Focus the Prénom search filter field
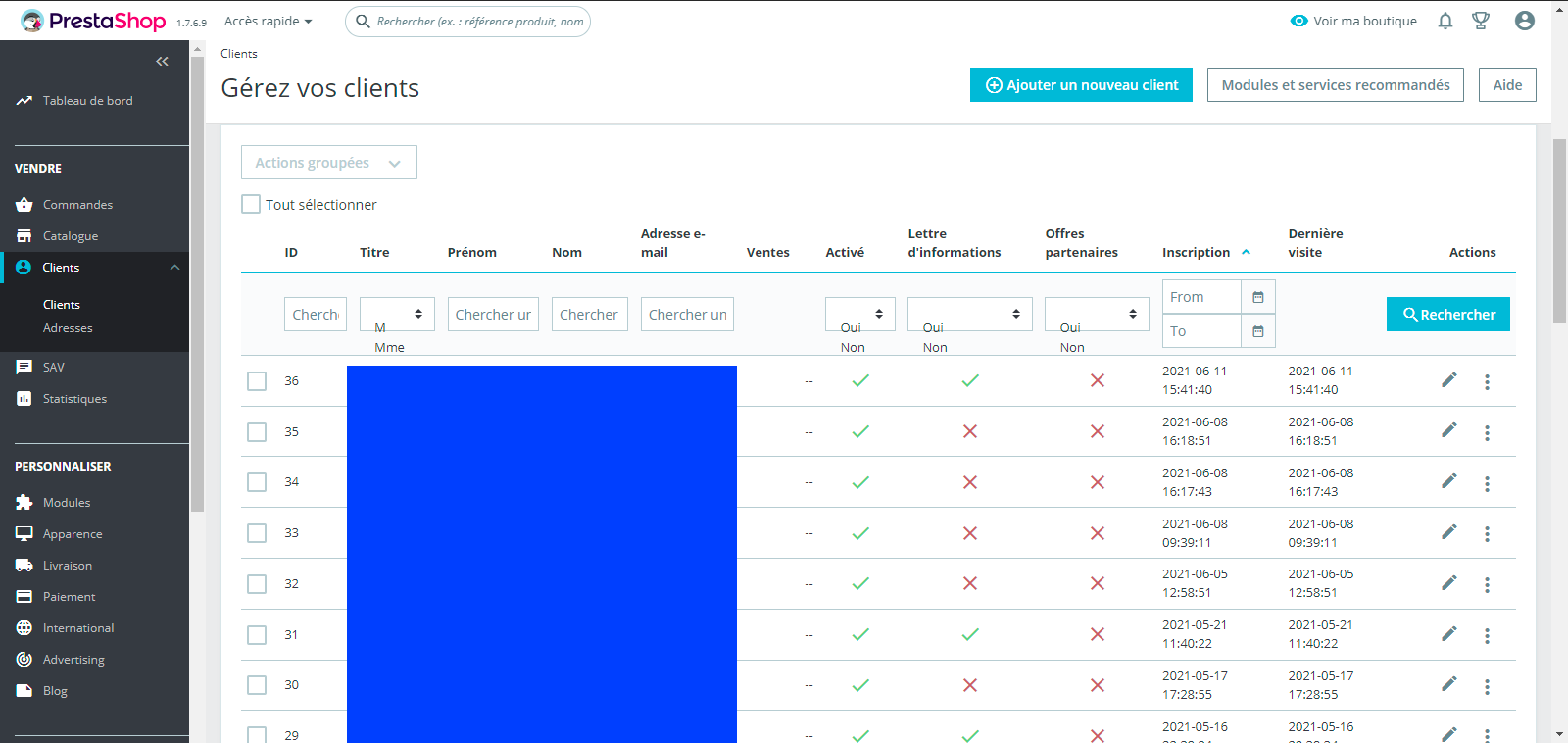Viewport: 1568px width, 743px height. tap(493, 314)
